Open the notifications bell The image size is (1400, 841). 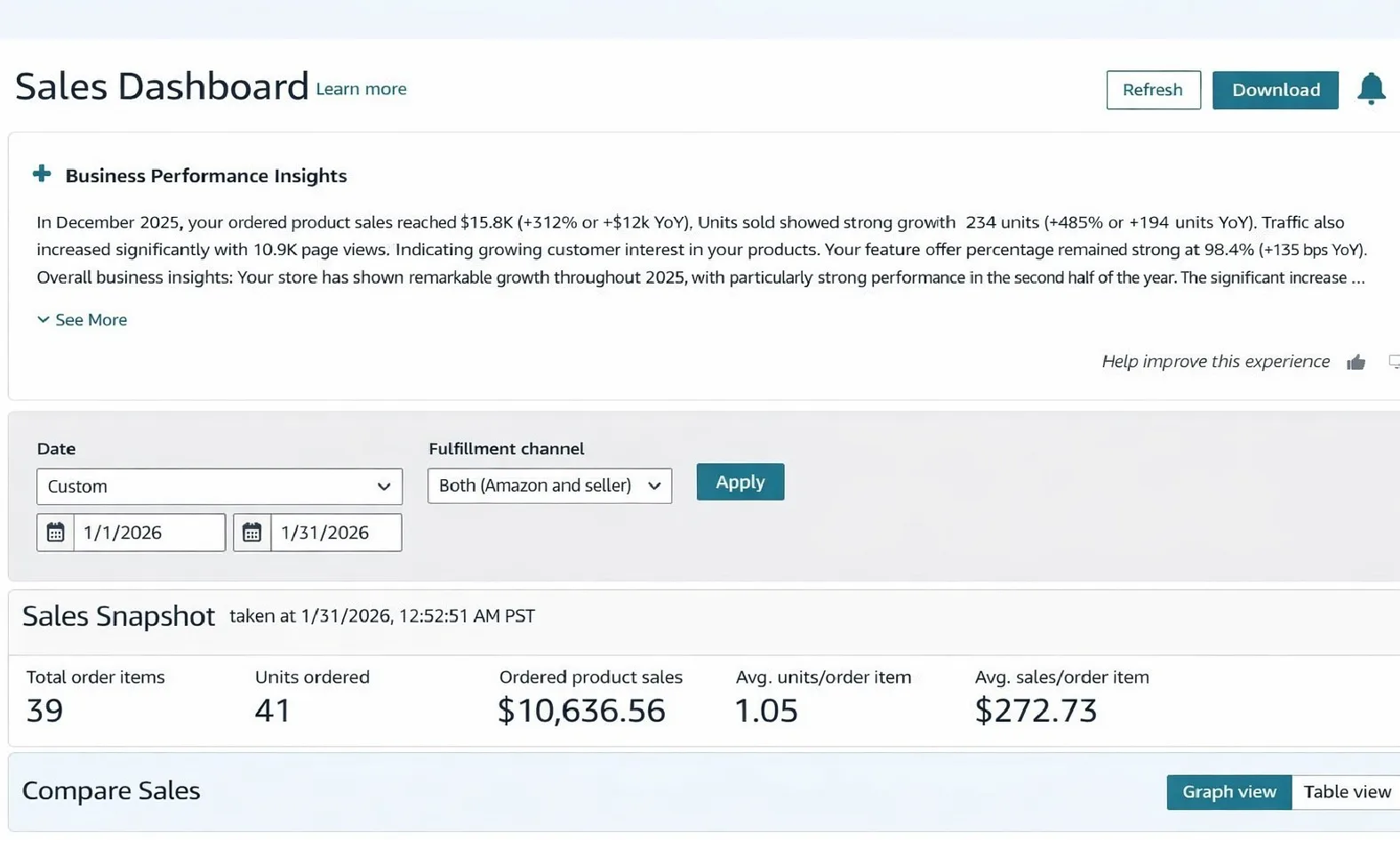(1371, 89)
